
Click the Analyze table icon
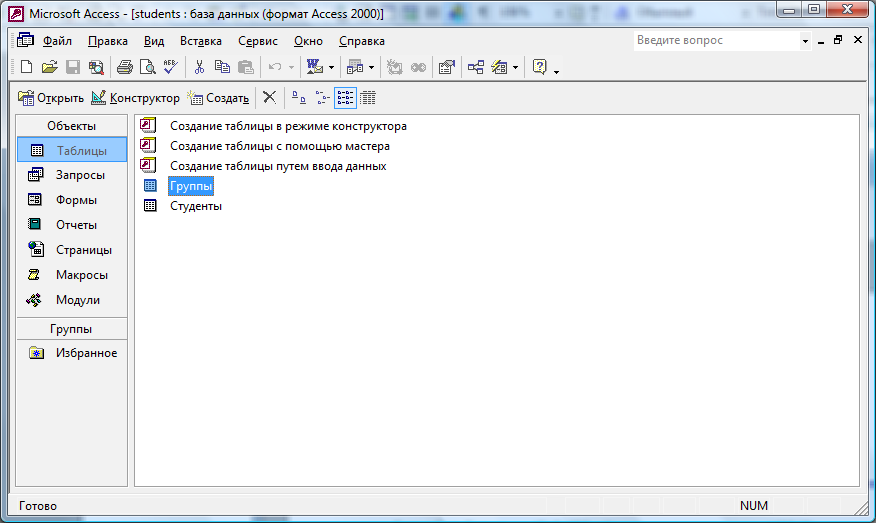click(355, 67)
